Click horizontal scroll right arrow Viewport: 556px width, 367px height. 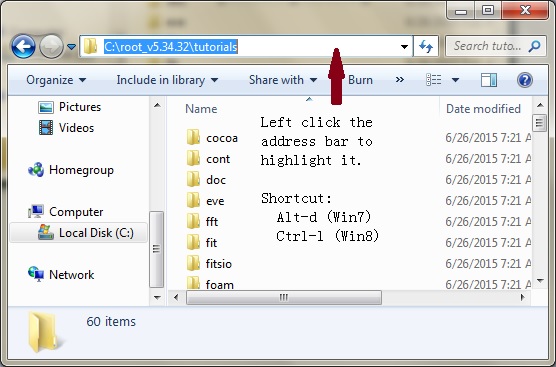pos(522,297)
